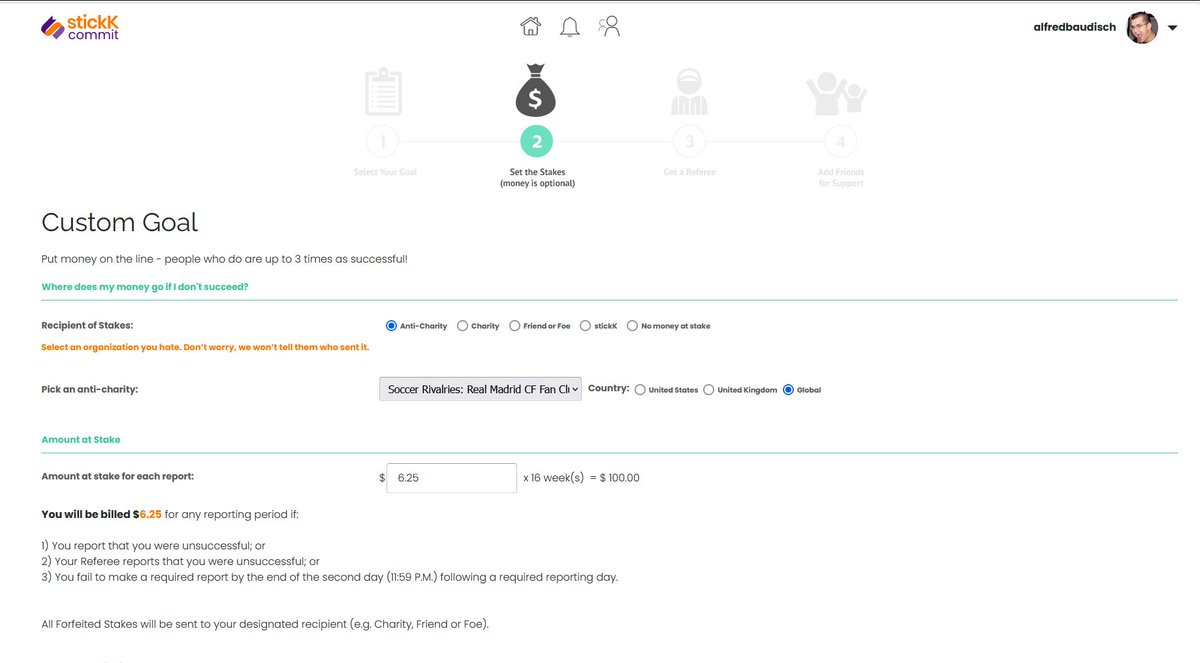Set country to United Kingdom
Screen dimensions: 1200x663
coord(709,390)
